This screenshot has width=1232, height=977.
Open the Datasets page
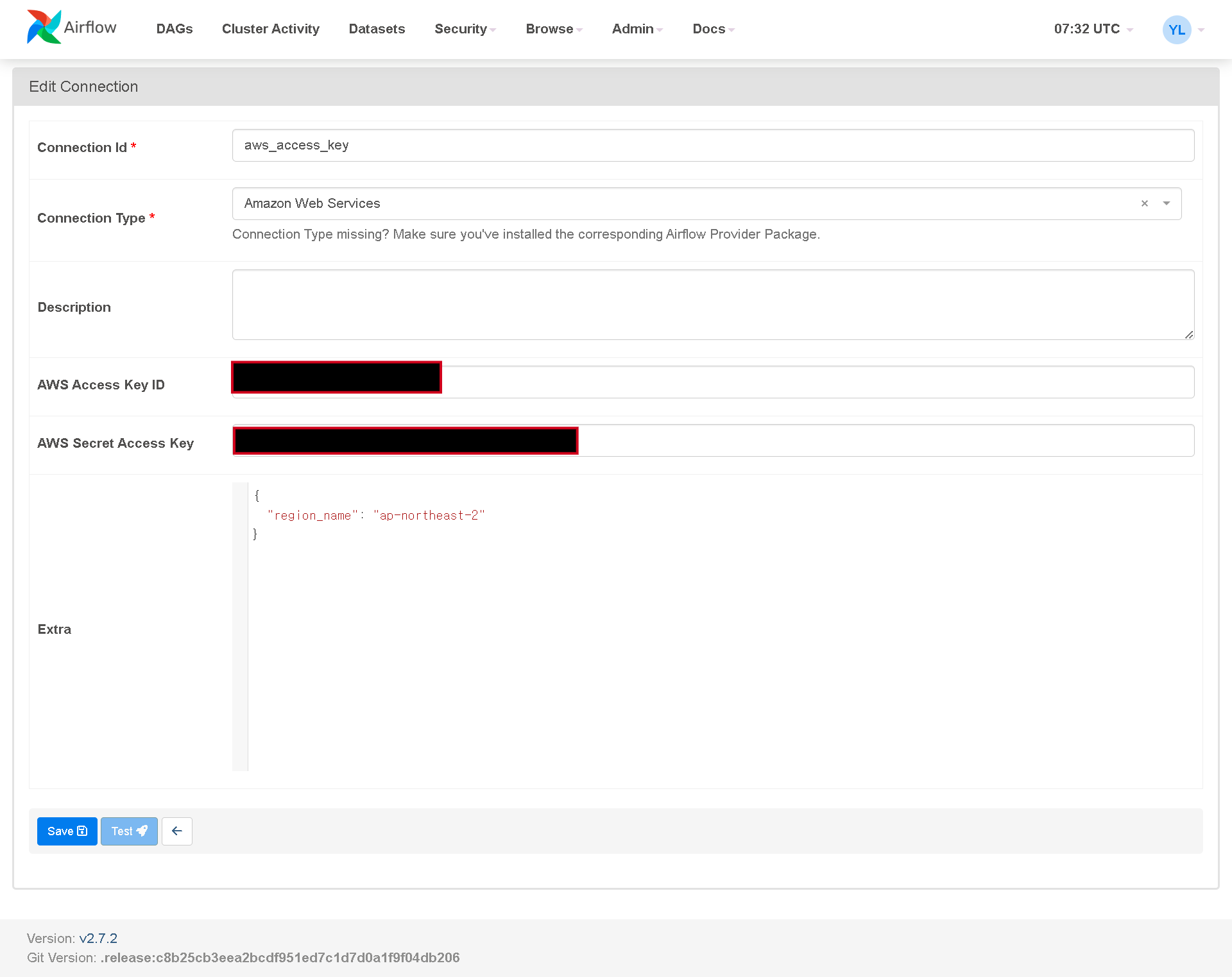coord(377,29)
